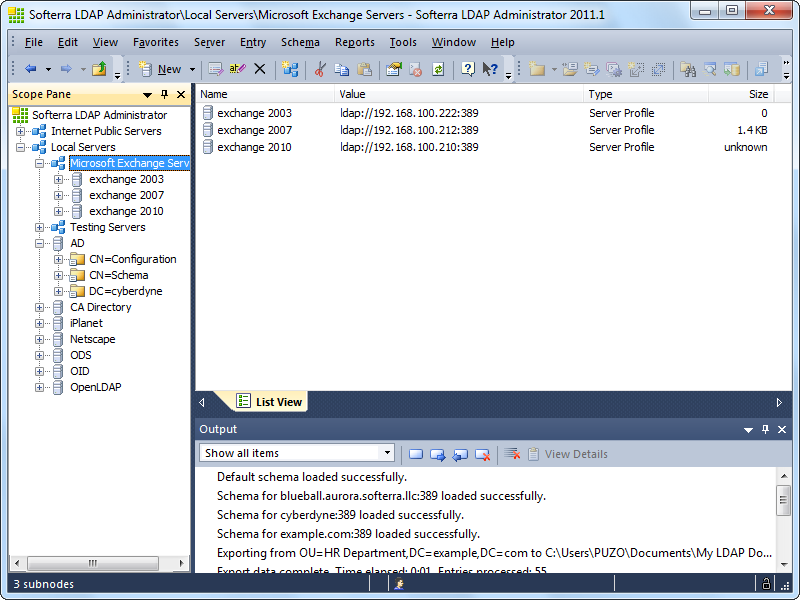Click the Copy icon on the toolbar
This screenshot has width=800, height=600.
coord(342,69)
